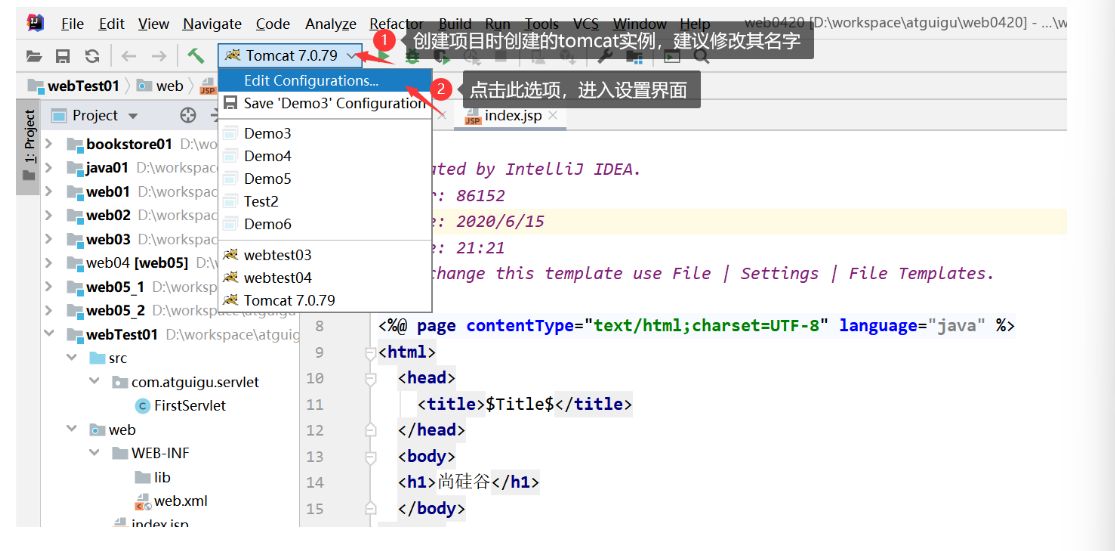Open the File menu
Viewport: 1115px width, 551px height.
coord(73,23)
